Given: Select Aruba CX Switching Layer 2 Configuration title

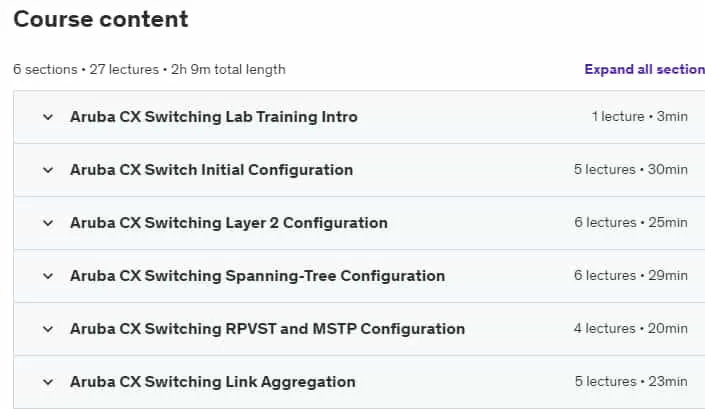Looking at the screenshot, I should click(x=228, y=223).
